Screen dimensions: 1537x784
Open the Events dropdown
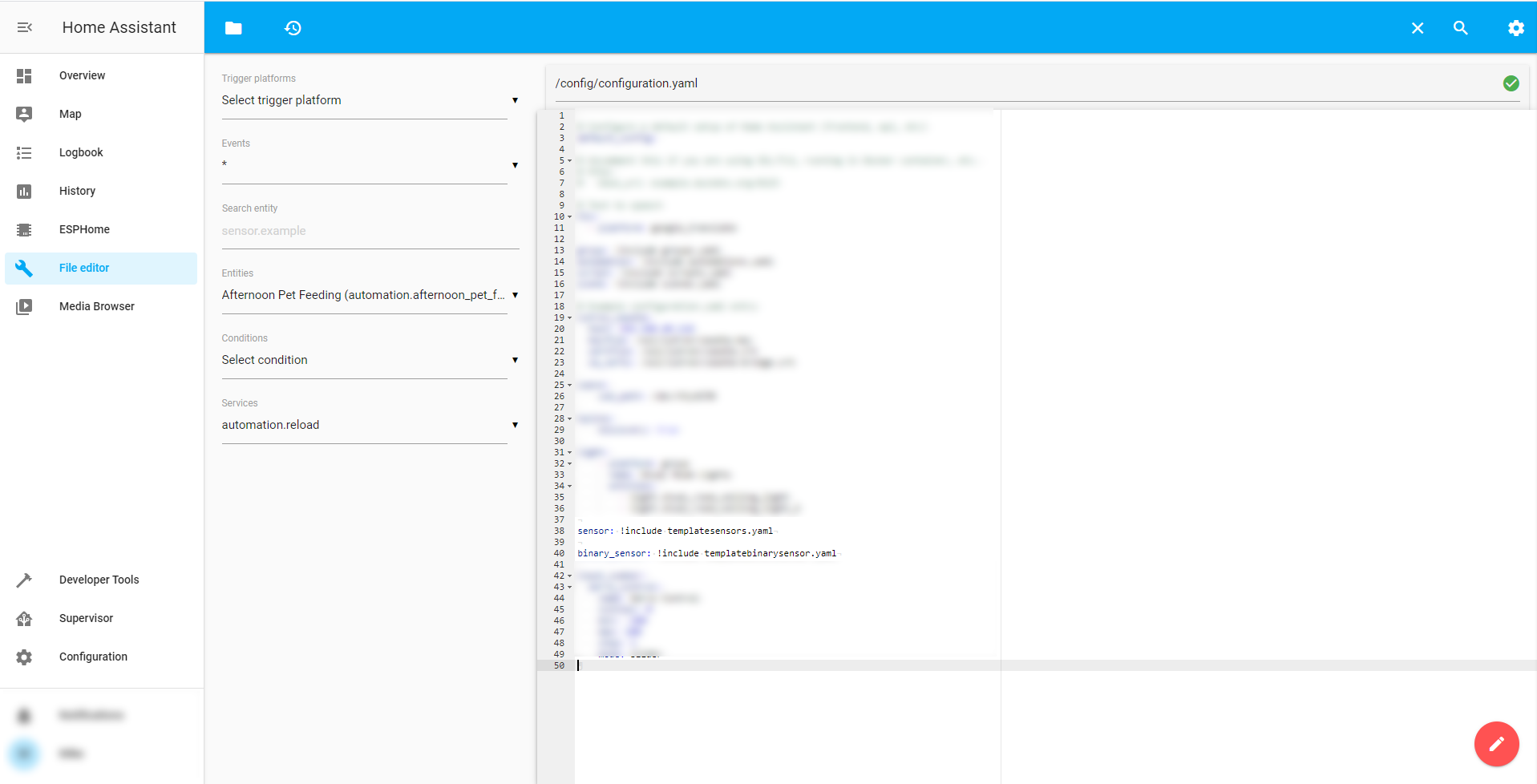coord(370,165)
